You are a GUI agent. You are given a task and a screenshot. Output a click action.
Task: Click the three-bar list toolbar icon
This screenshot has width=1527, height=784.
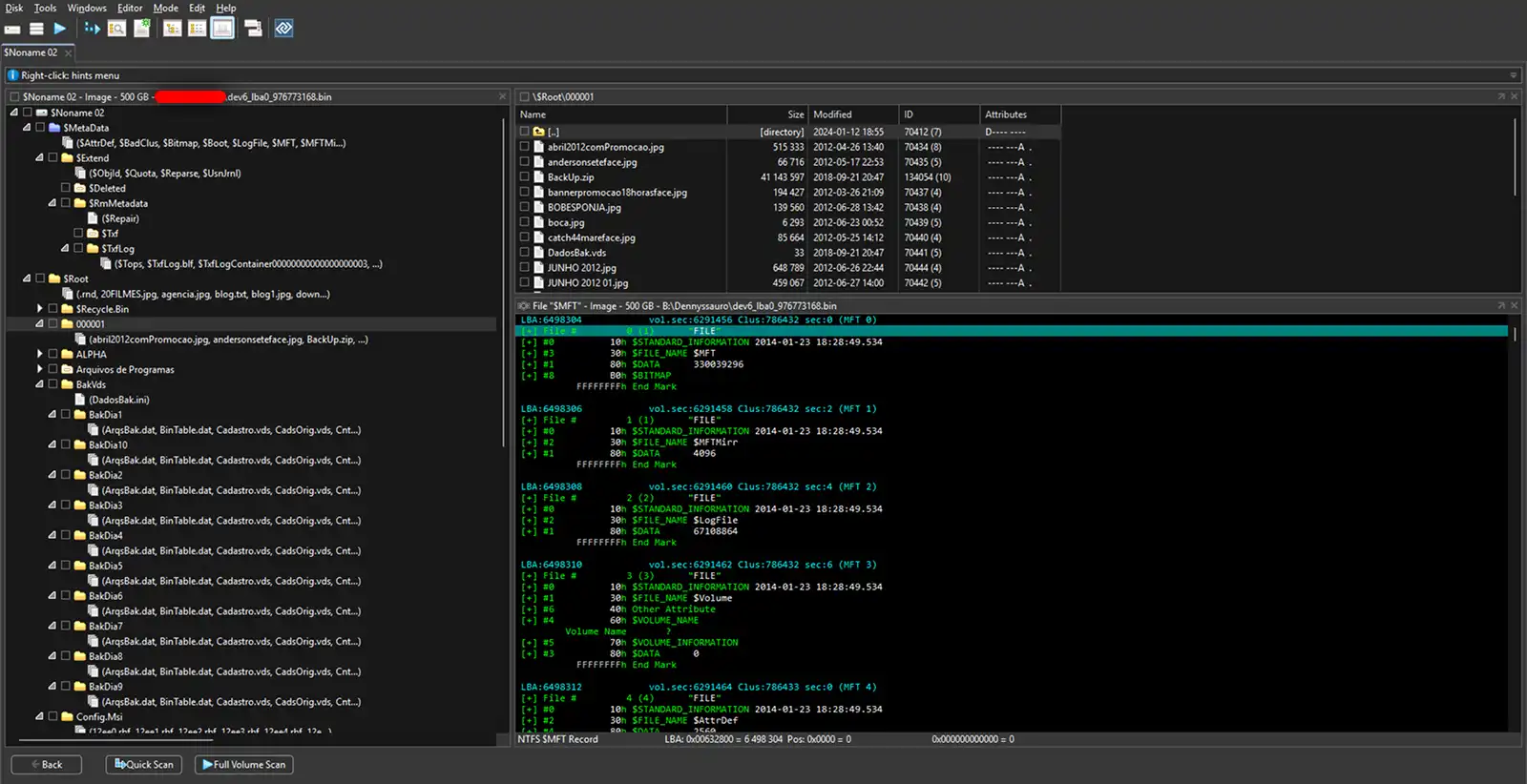[36, 29]
